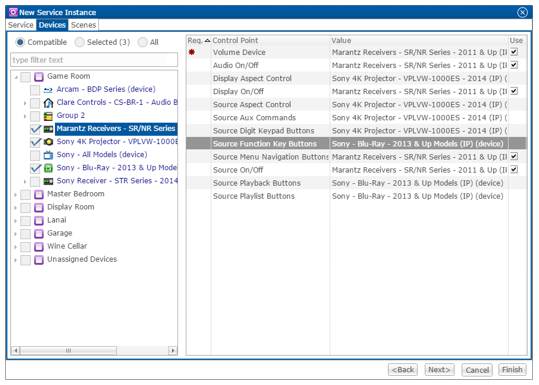This screenshot has height=385, width=539.
Task: Click the Wine Cellar area icon
Action: (39, 247)
